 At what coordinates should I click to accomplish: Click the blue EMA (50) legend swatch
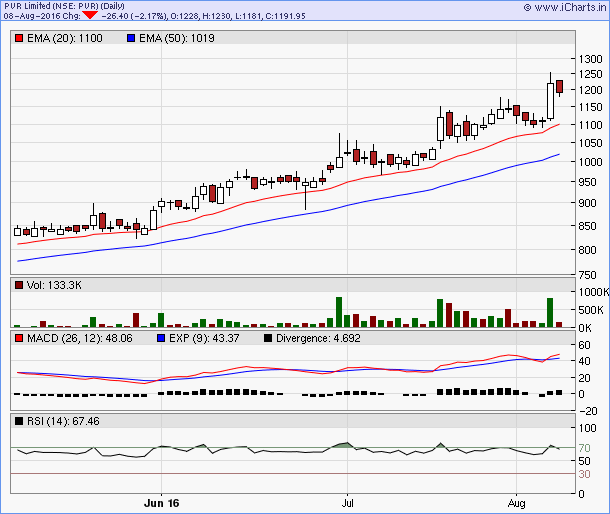(131, 38)
